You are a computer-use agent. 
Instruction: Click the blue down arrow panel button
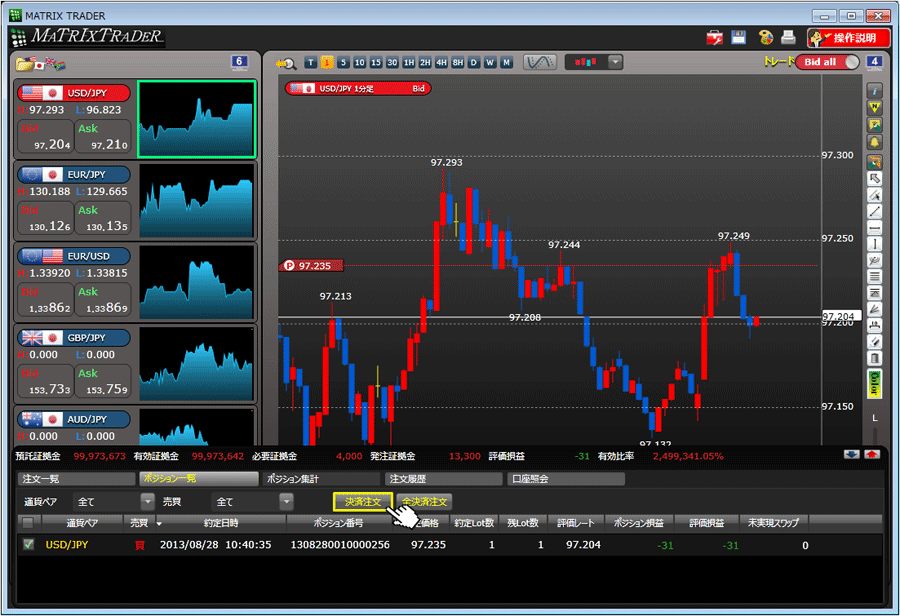851,455
